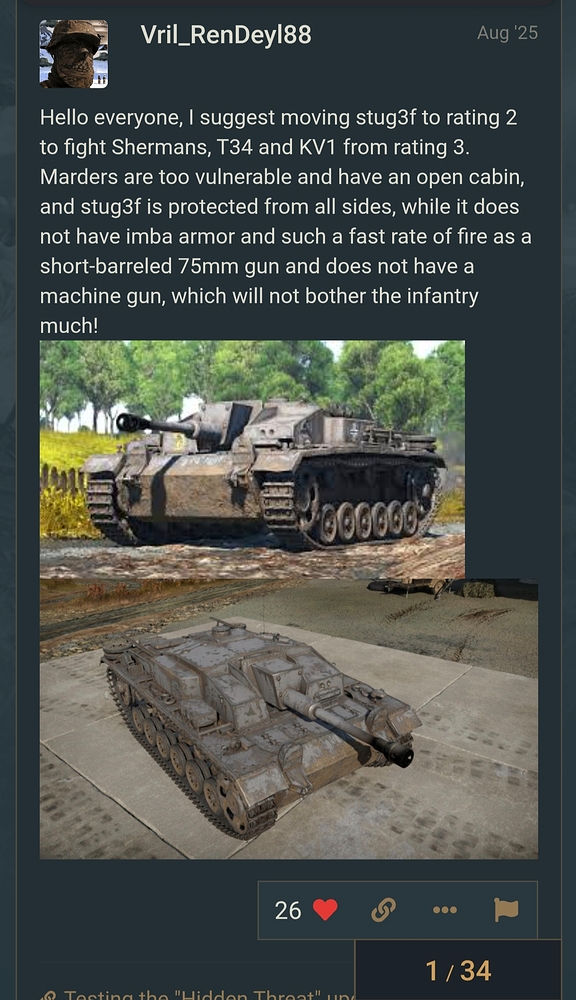Open Vril_RenDeyl88's avatar picture
Viewport: 576px width, 1000px height.
74,54
